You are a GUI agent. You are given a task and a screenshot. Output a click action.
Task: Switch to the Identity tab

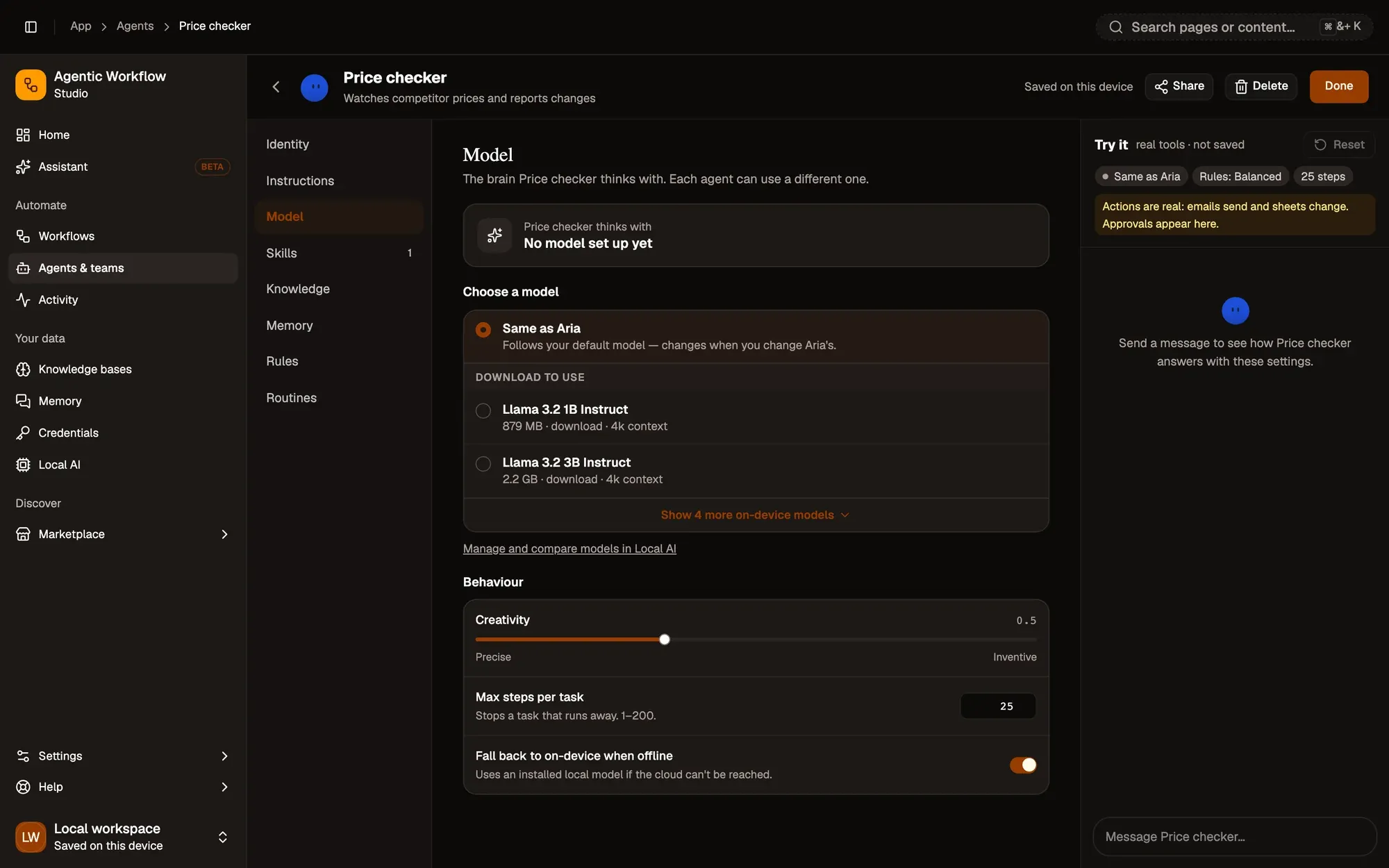click(339, 144)
